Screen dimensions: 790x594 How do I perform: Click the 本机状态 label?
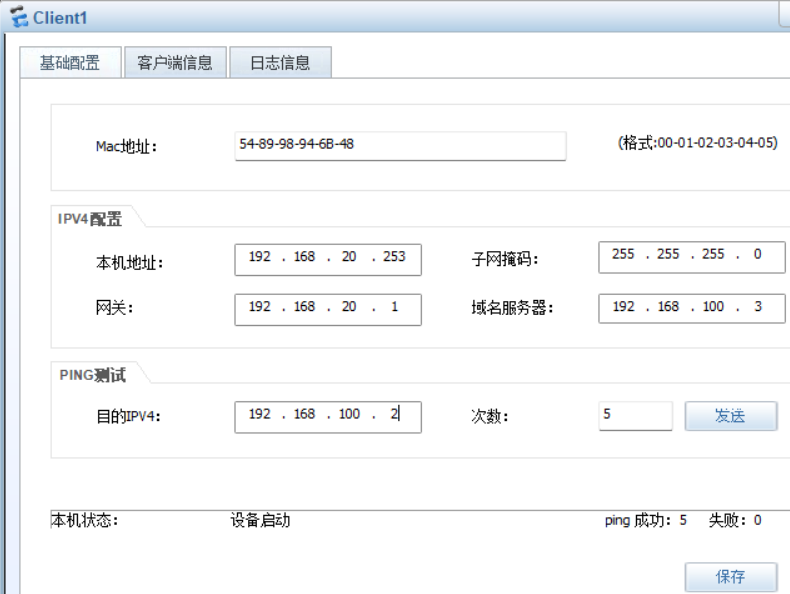(x=85, y=520)
